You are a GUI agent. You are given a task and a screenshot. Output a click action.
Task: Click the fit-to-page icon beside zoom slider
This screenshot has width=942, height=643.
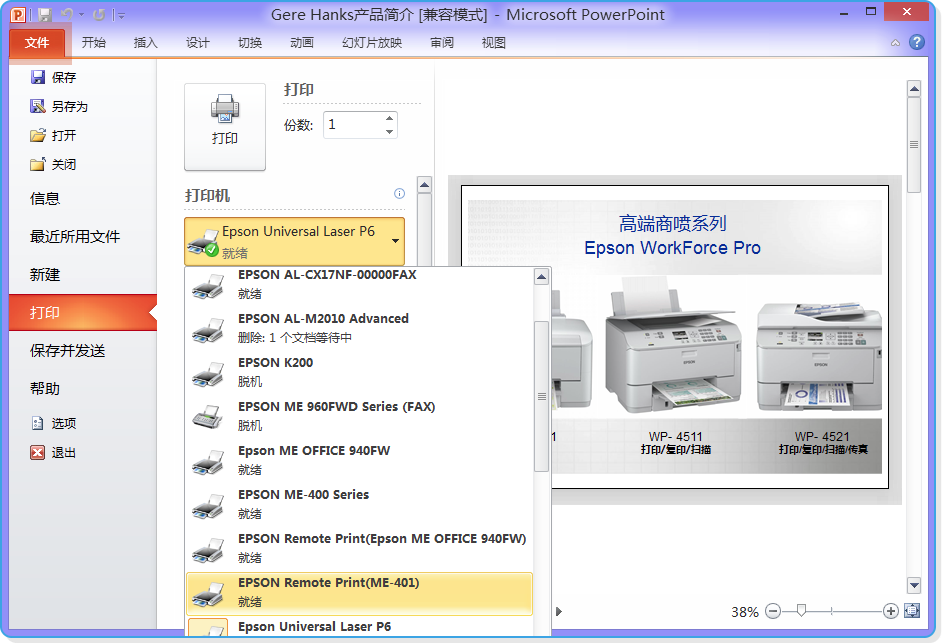point(911,610)
